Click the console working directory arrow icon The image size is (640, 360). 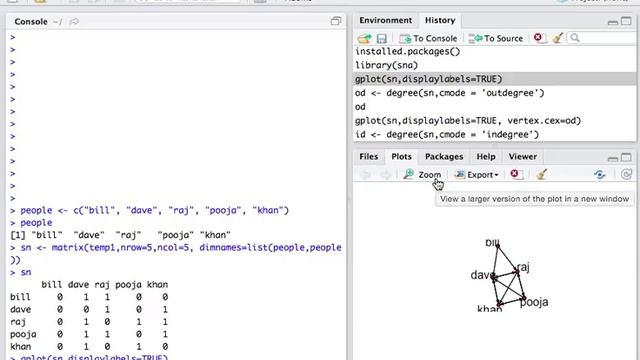[74, 22]
